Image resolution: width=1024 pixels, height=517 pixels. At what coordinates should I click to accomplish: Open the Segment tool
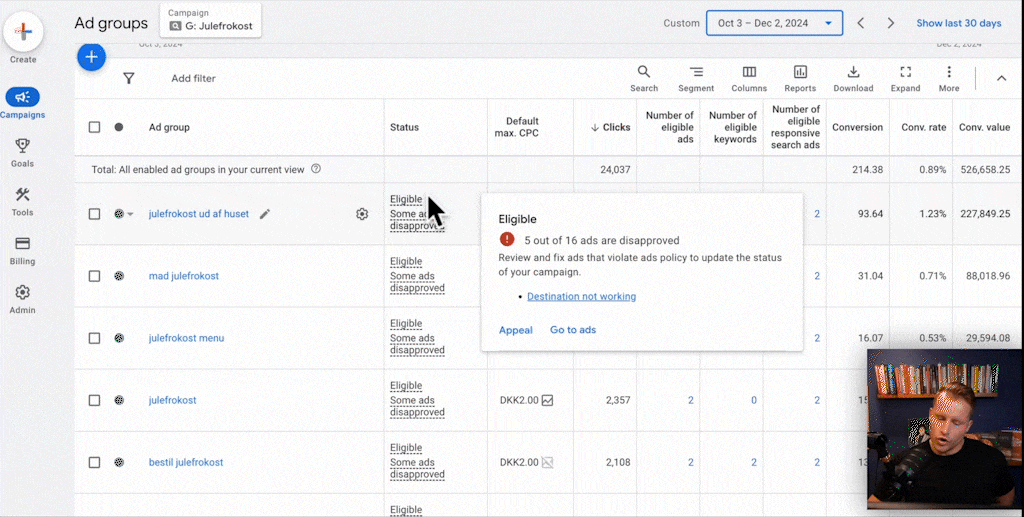tap(696, 78)
